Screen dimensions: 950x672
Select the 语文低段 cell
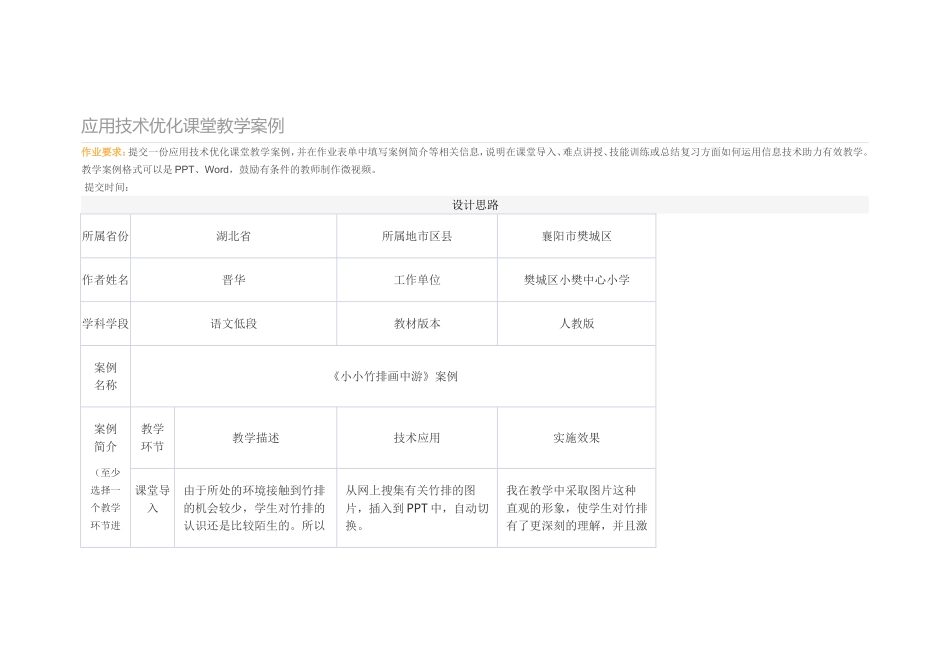point(233,324)
